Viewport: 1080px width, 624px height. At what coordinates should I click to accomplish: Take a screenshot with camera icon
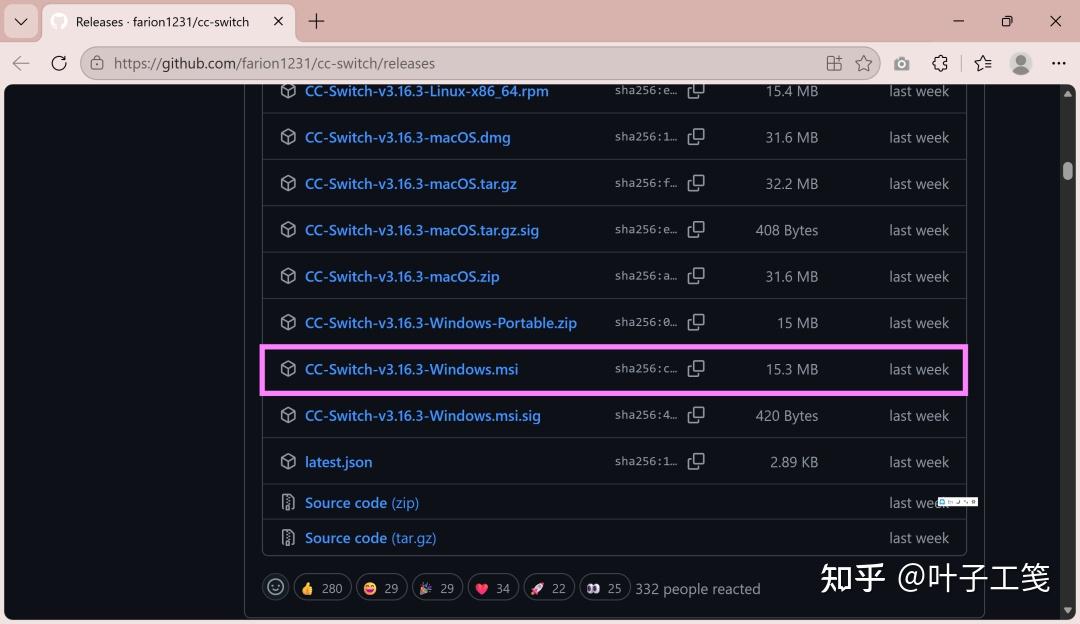[902, 64]
